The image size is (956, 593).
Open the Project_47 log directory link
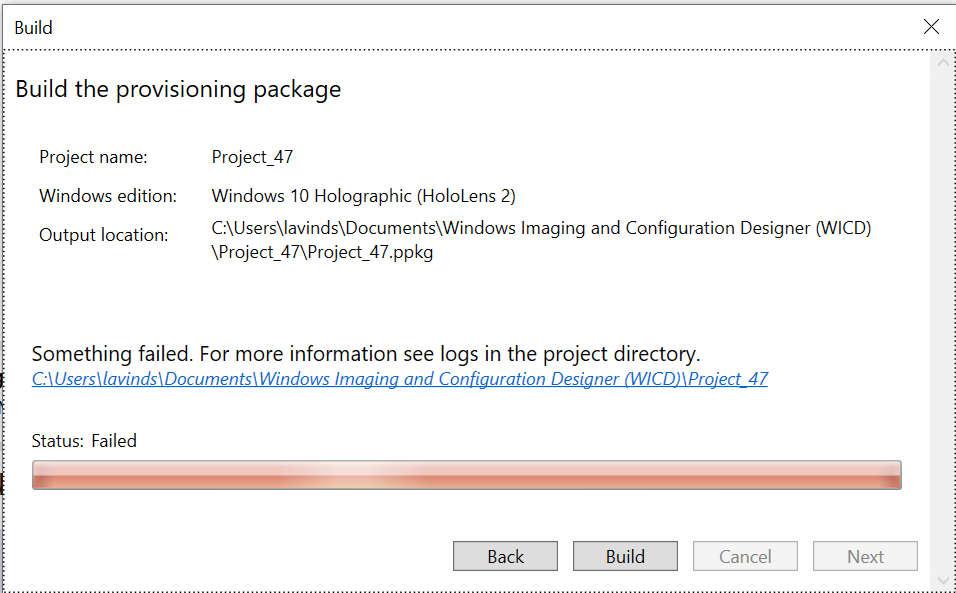400,378
